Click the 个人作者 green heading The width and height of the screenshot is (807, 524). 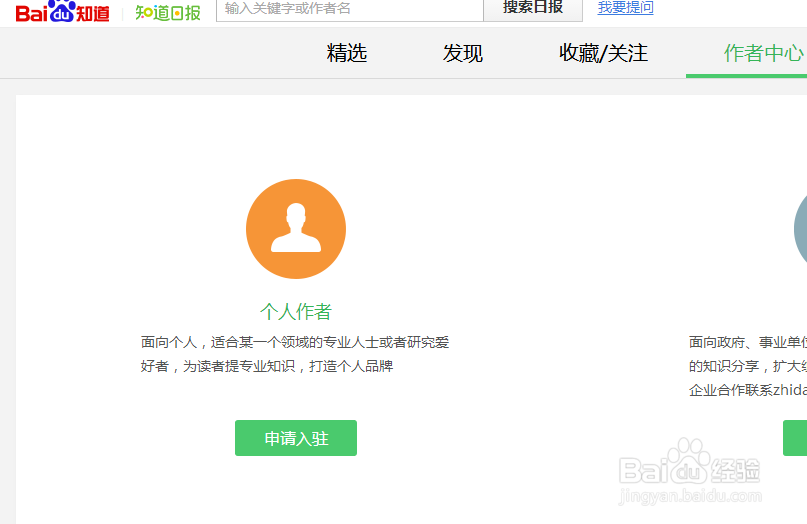(296, 311)
